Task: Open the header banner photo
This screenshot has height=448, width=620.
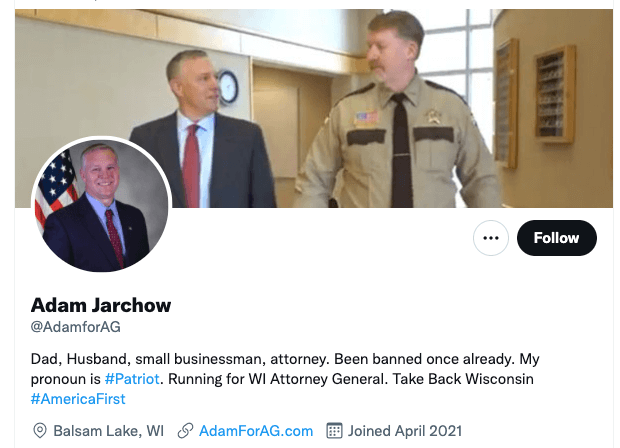Action: pyautogui.click(x=314, y=108)
